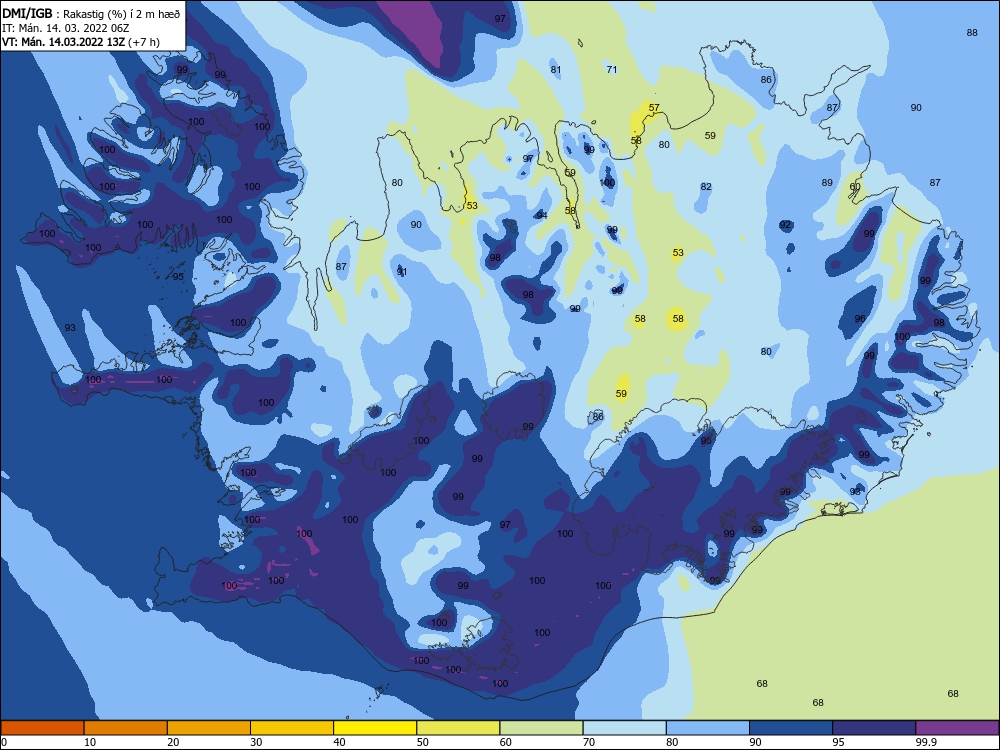Click the '10' legend tick label
The image size is (1000, 750).
[x=90, y=742]
